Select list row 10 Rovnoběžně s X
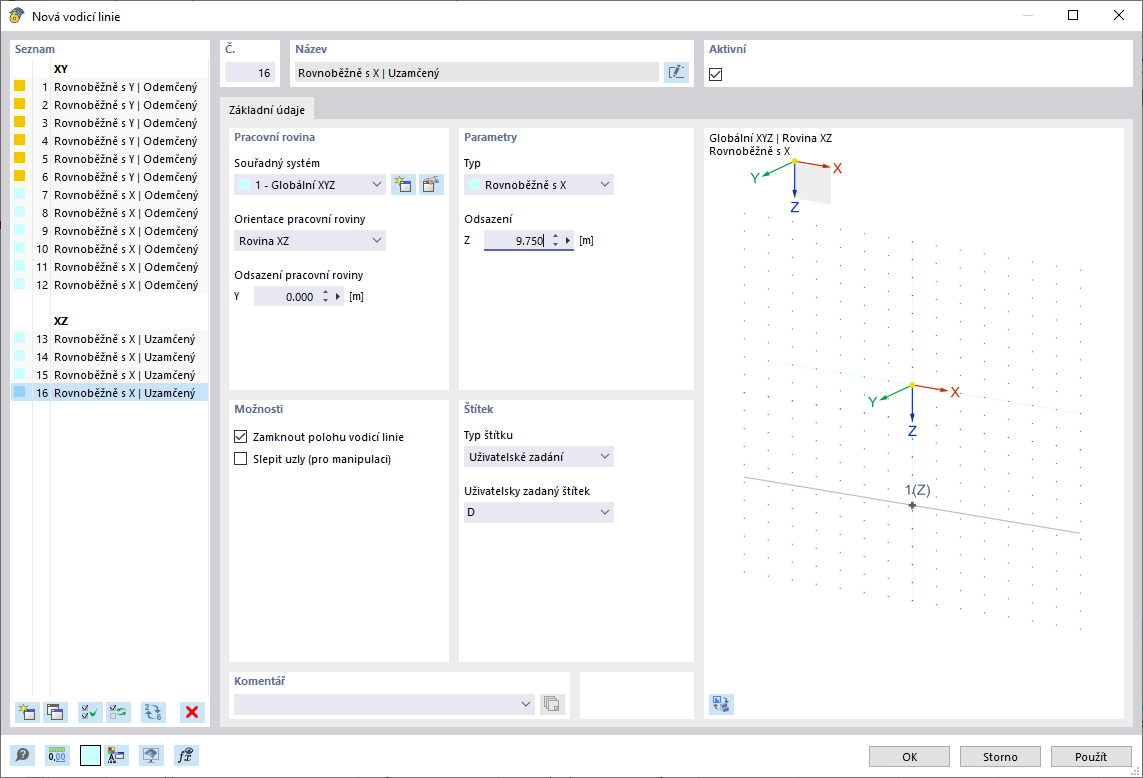This screenshot has width=1143, height=778. pos(110,249)
